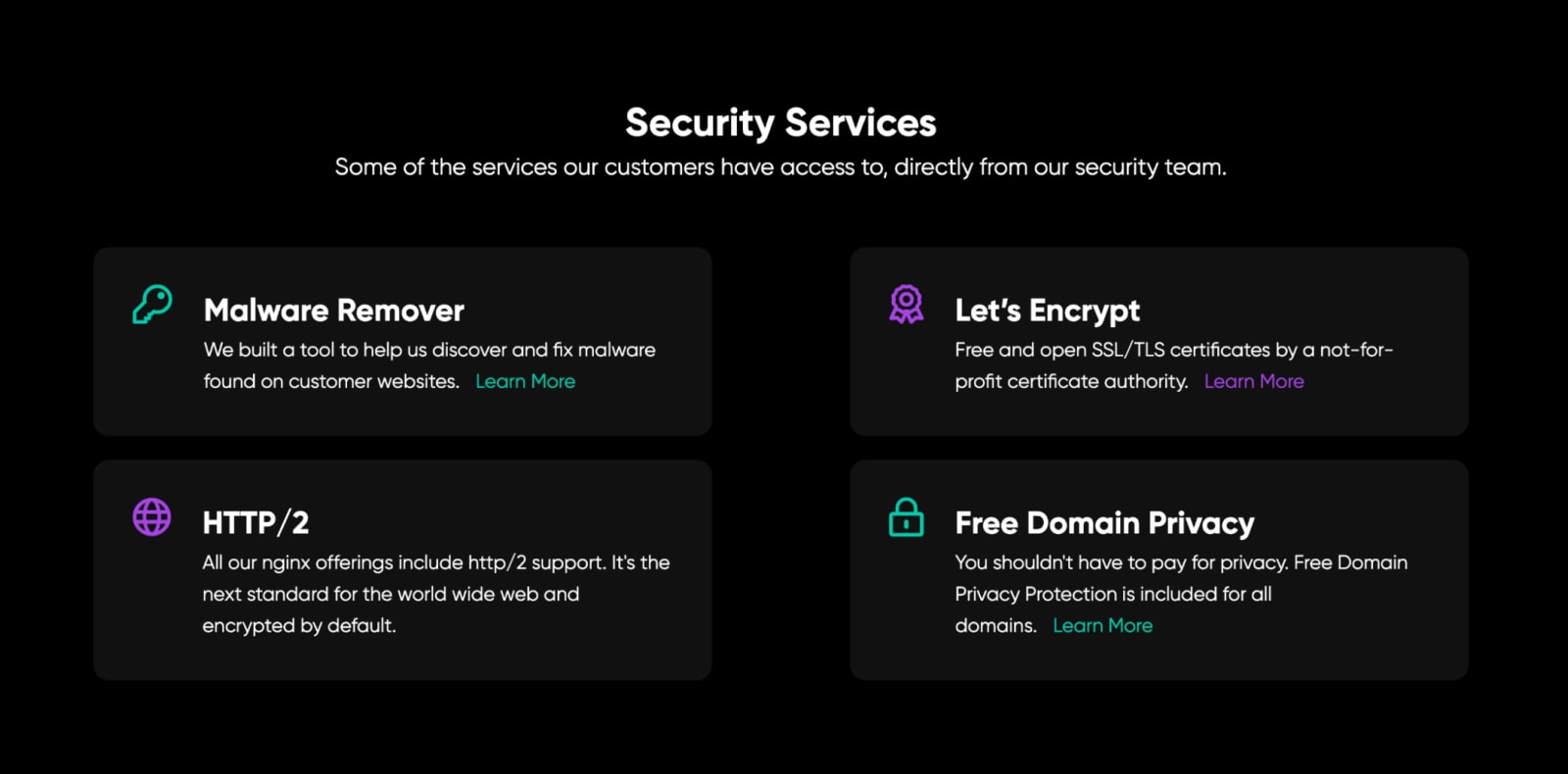Click the Free Domain Privacy heading
Viewport: 1568px width, 774px height.
[1104, 523]
